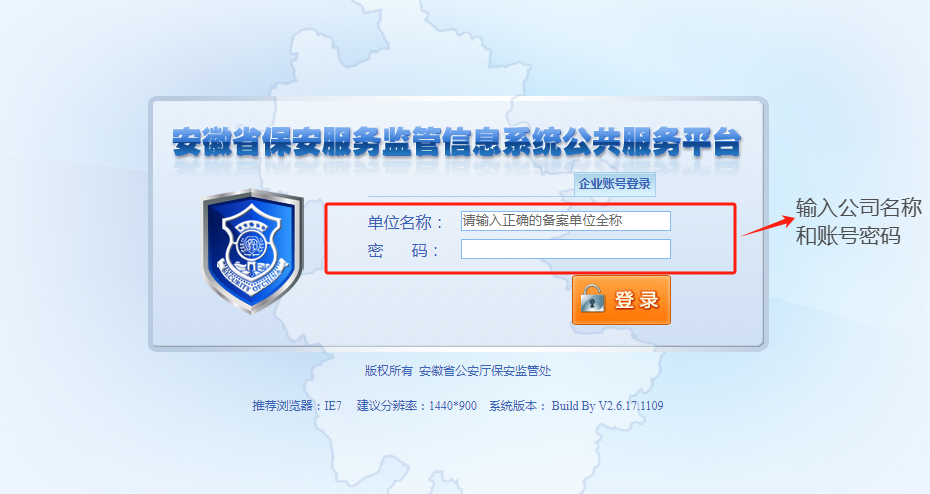Viewport: 930px width, 494px height.
Task: Click the 版权所有 copyright text
Action: 388,371
